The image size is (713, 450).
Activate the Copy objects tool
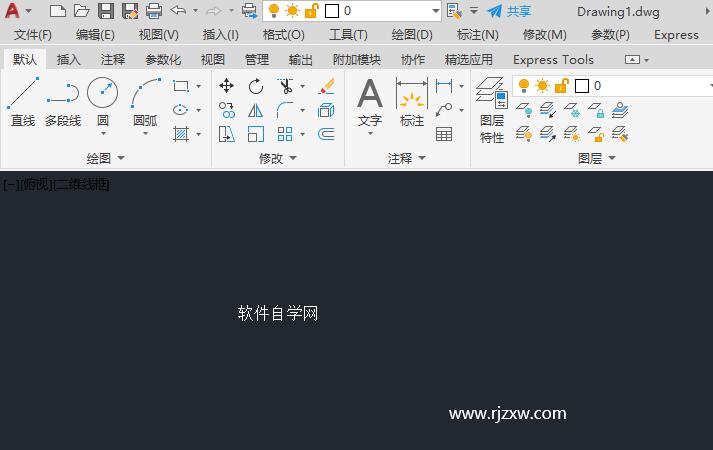pyautogui.click(x=226, y=110)
